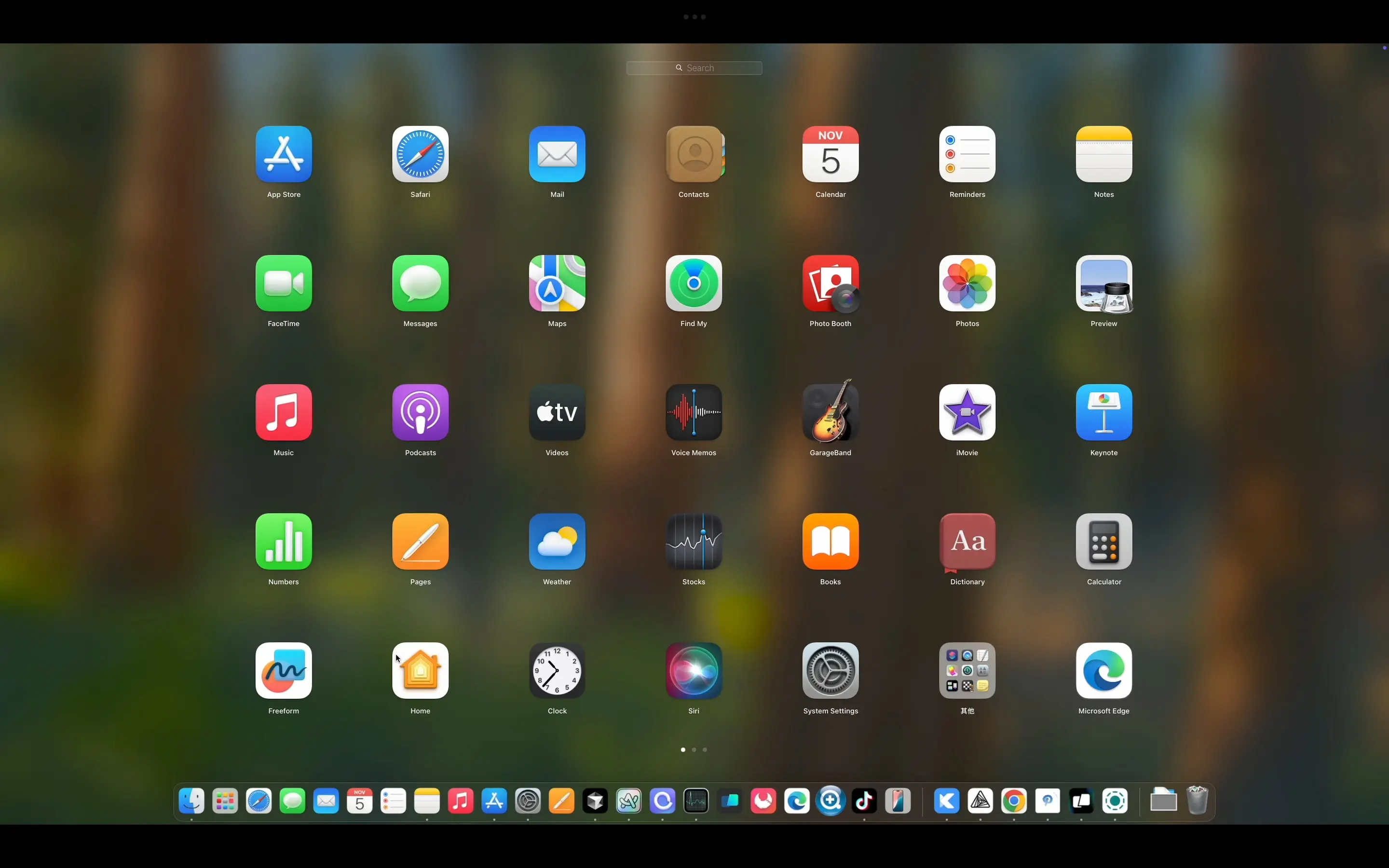The width and height of the screenshot is (1389, 868).
Task: Expand the 其他 apps folder
Action: click(x=967, y=670)
